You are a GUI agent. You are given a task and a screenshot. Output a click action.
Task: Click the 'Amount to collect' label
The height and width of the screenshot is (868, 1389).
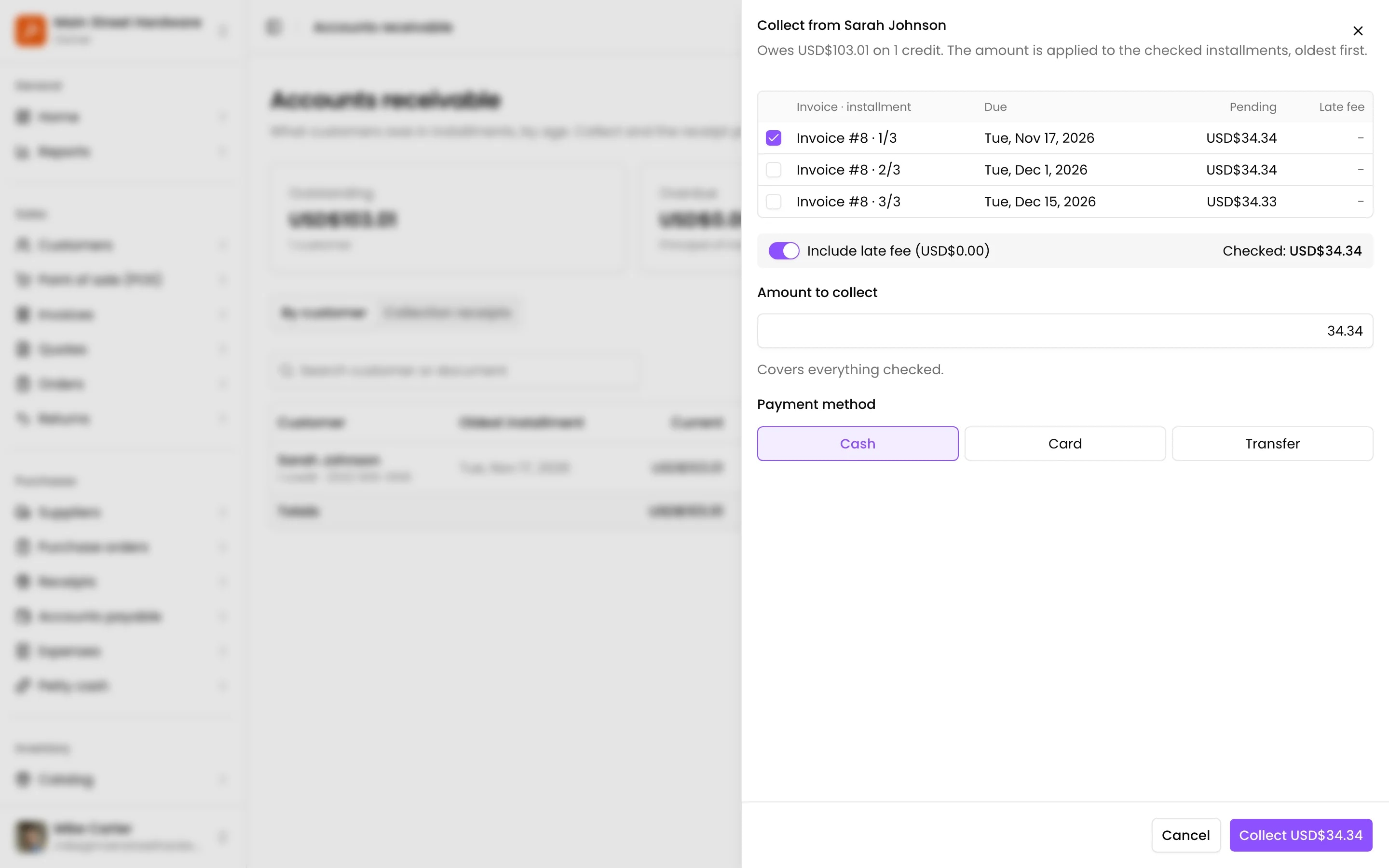817,293
